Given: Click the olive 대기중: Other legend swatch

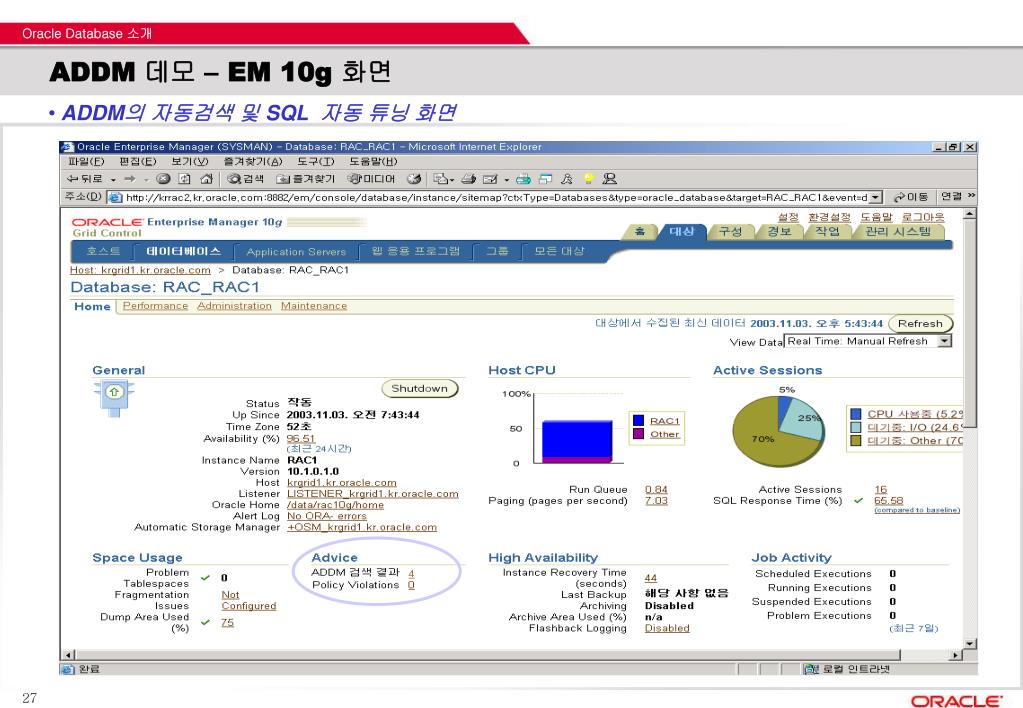Looking at the screenshot, I should click(855, 440).
